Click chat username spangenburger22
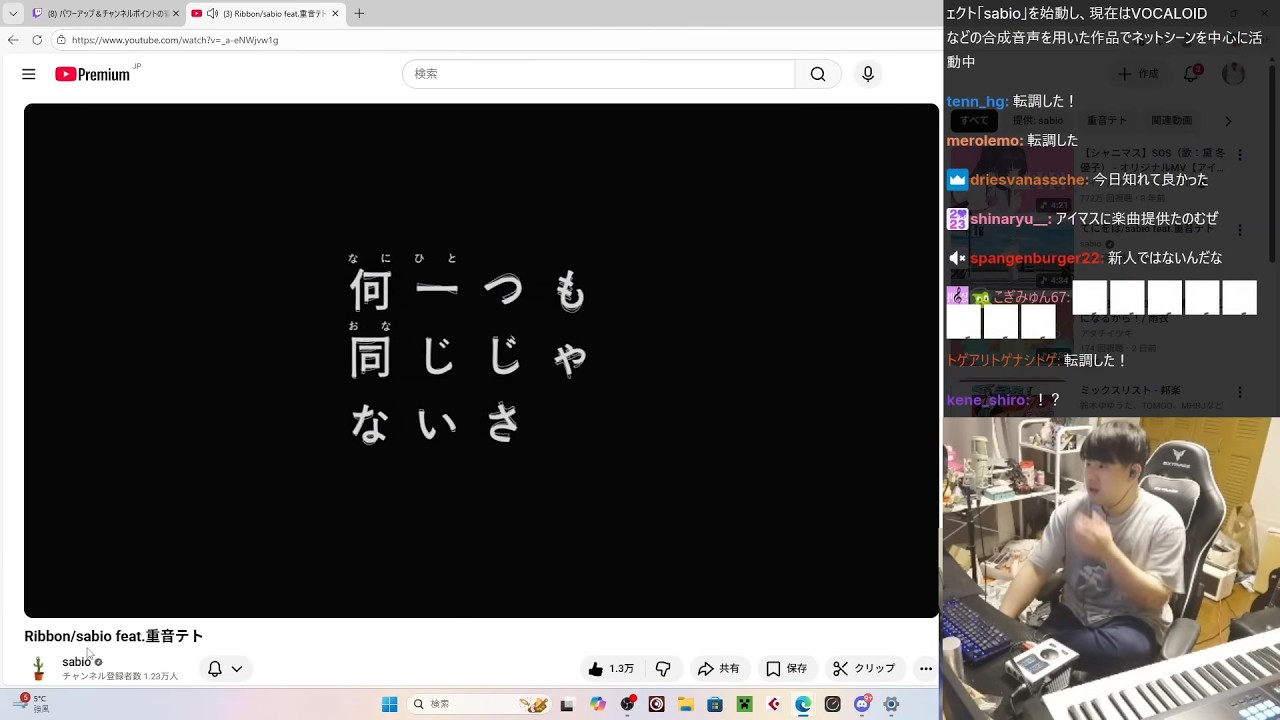 (x=1036, y=258)
